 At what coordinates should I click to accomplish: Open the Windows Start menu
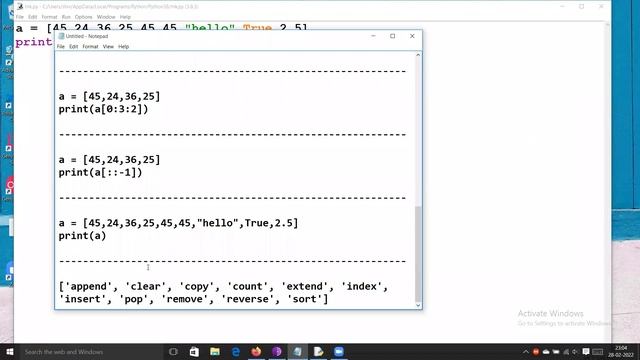point(10,351)
